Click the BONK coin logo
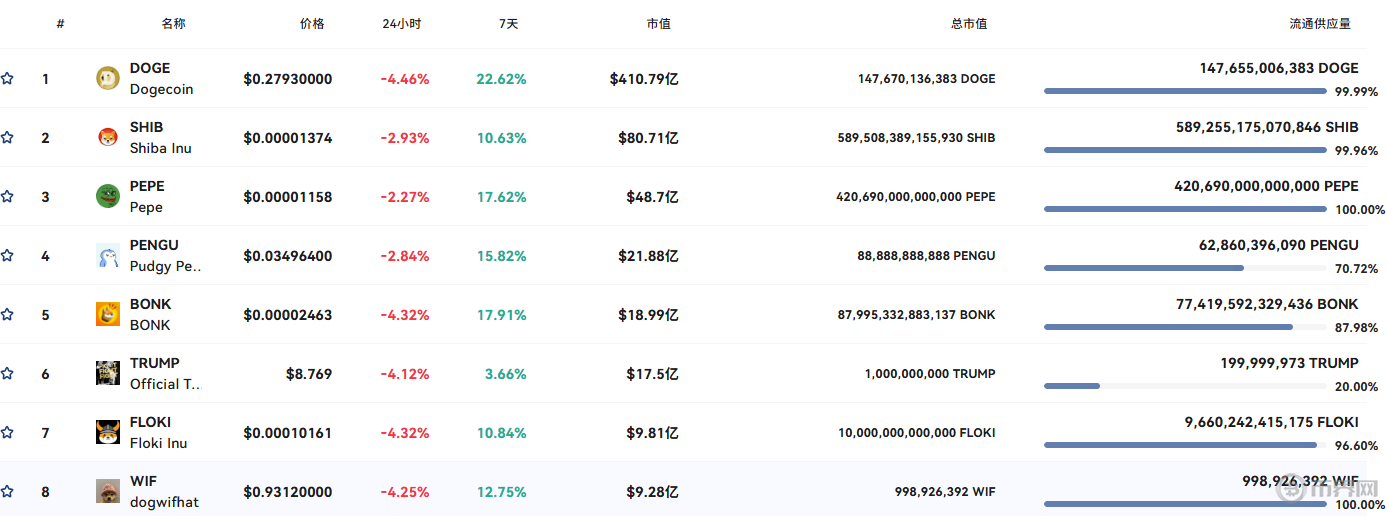This screenshot has width=1389, height=516. [107, 314]
